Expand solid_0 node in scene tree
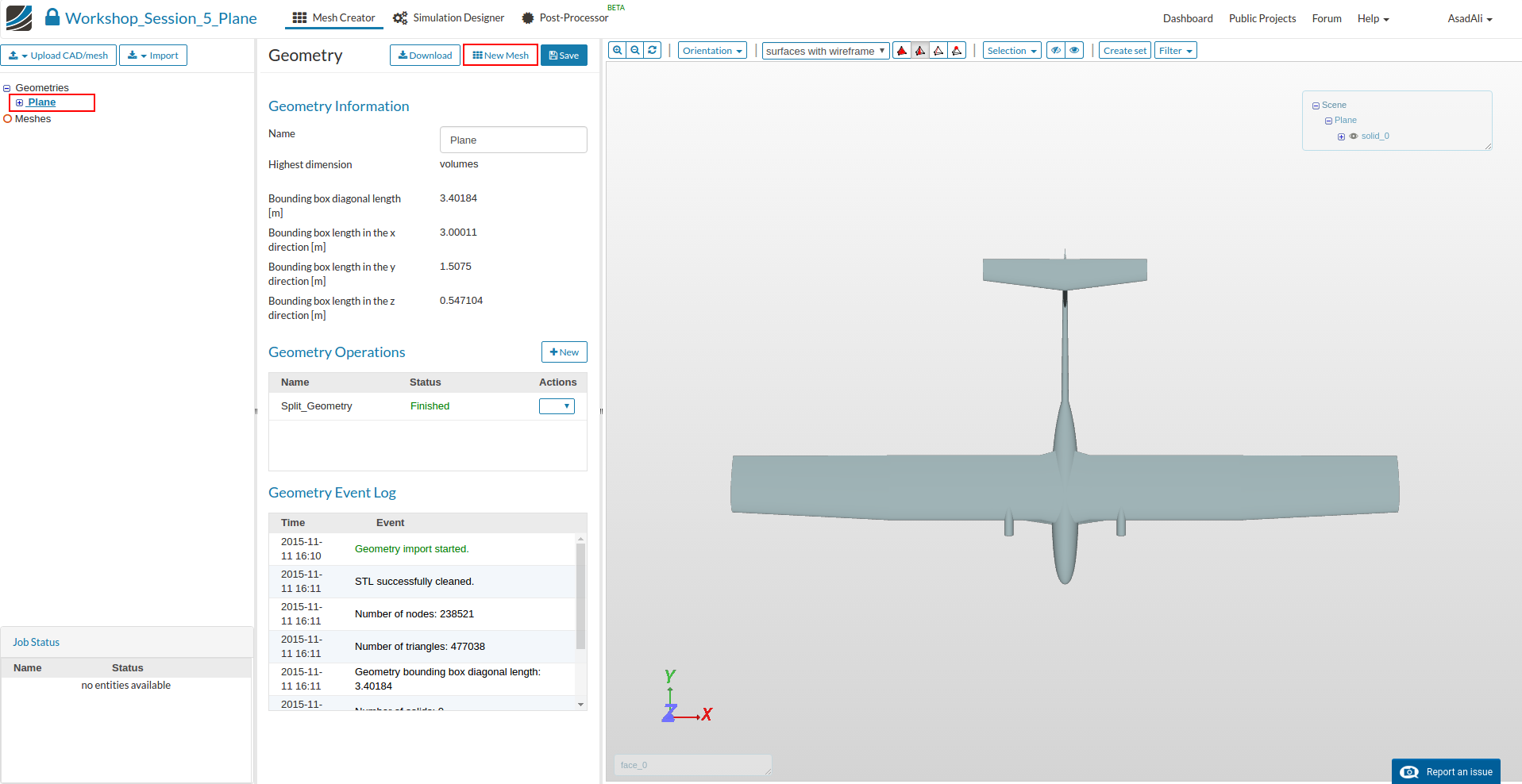 click(1341, 136)
